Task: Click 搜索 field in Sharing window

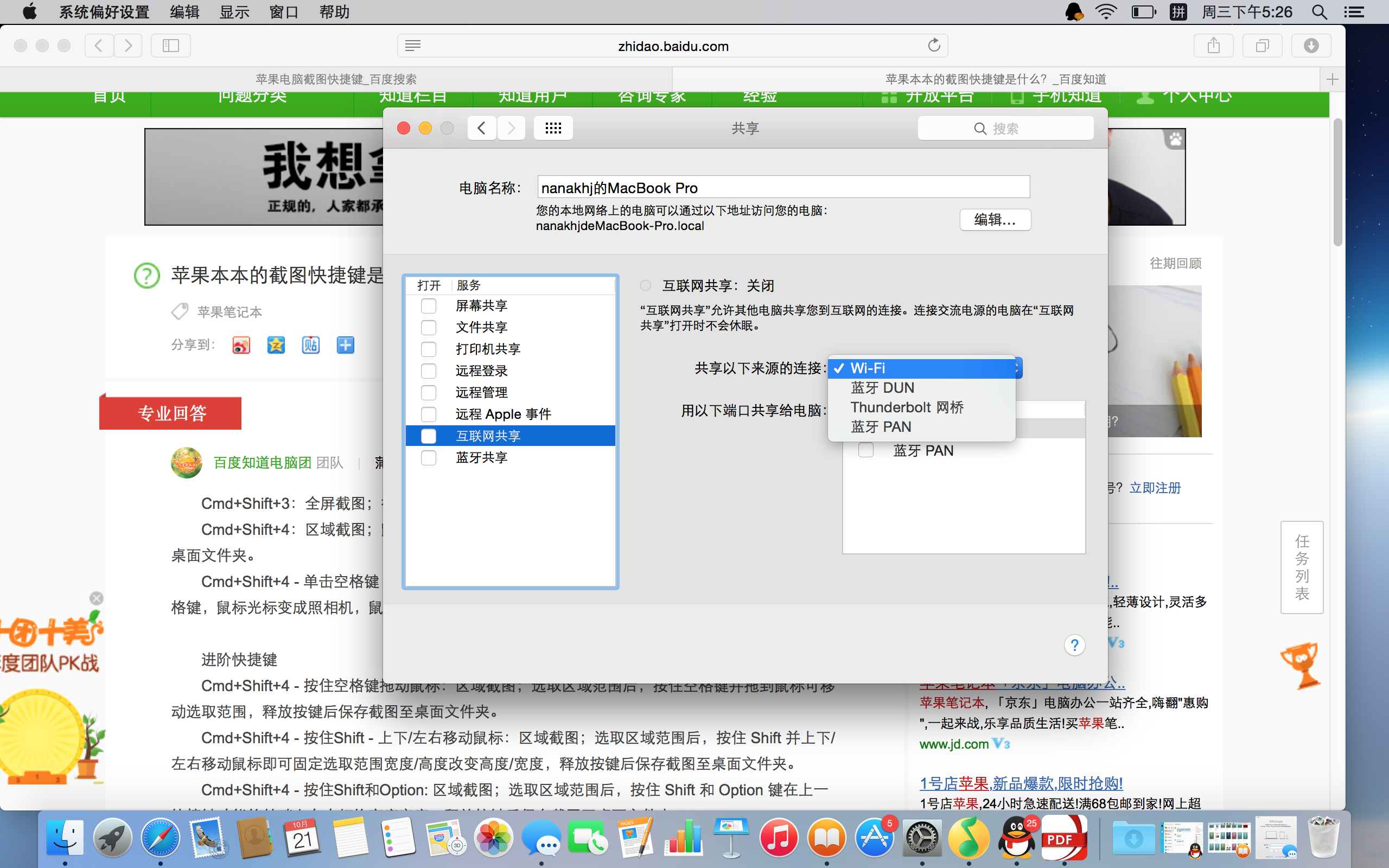Action: click(x=1005, y=128)
